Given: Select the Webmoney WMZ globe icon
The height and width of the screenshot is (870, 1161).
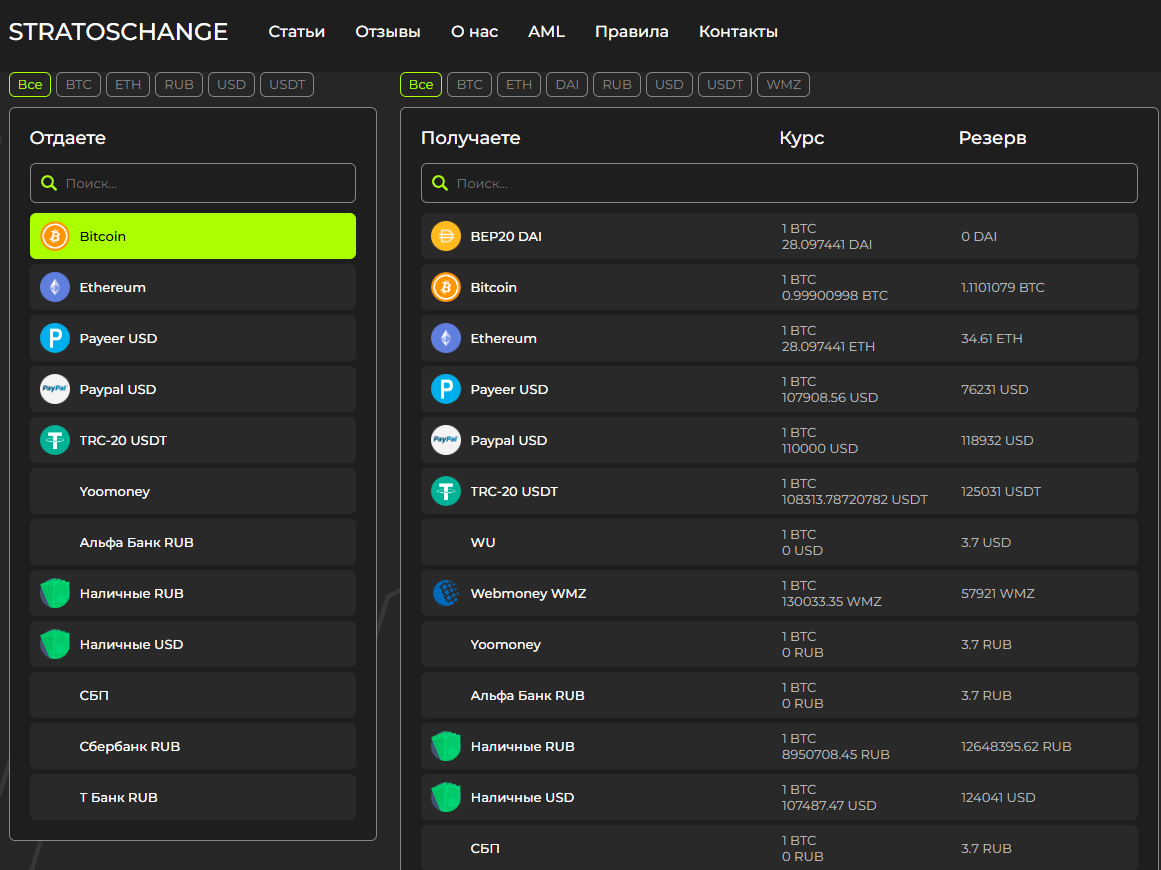Looking at the screenshot, I should pyautogui.click(x=446, y=593).
